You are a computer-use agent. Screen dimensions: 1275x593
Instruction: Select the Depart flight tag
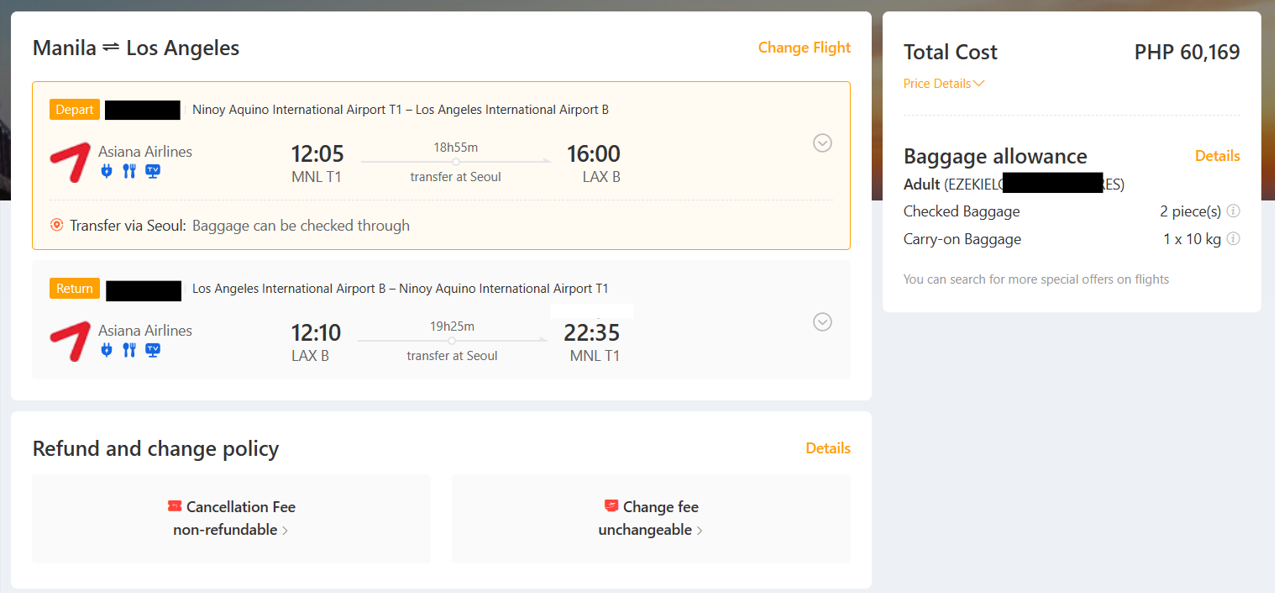pos(74,110)
